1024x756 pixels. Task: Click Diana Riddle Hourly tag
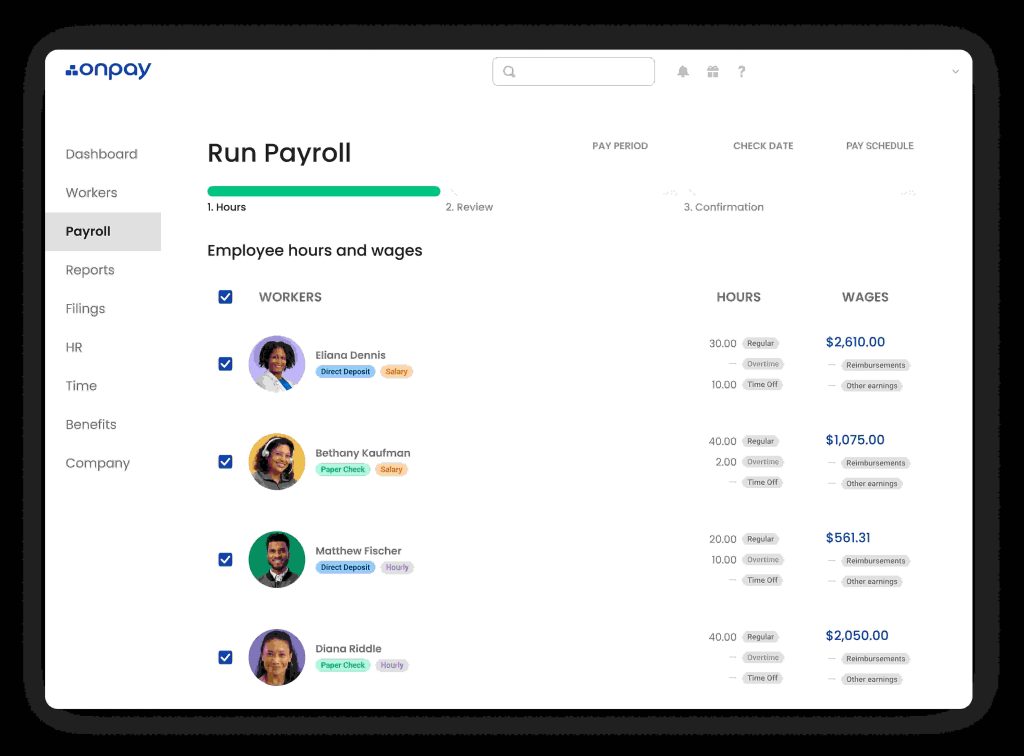coord(392,665)
